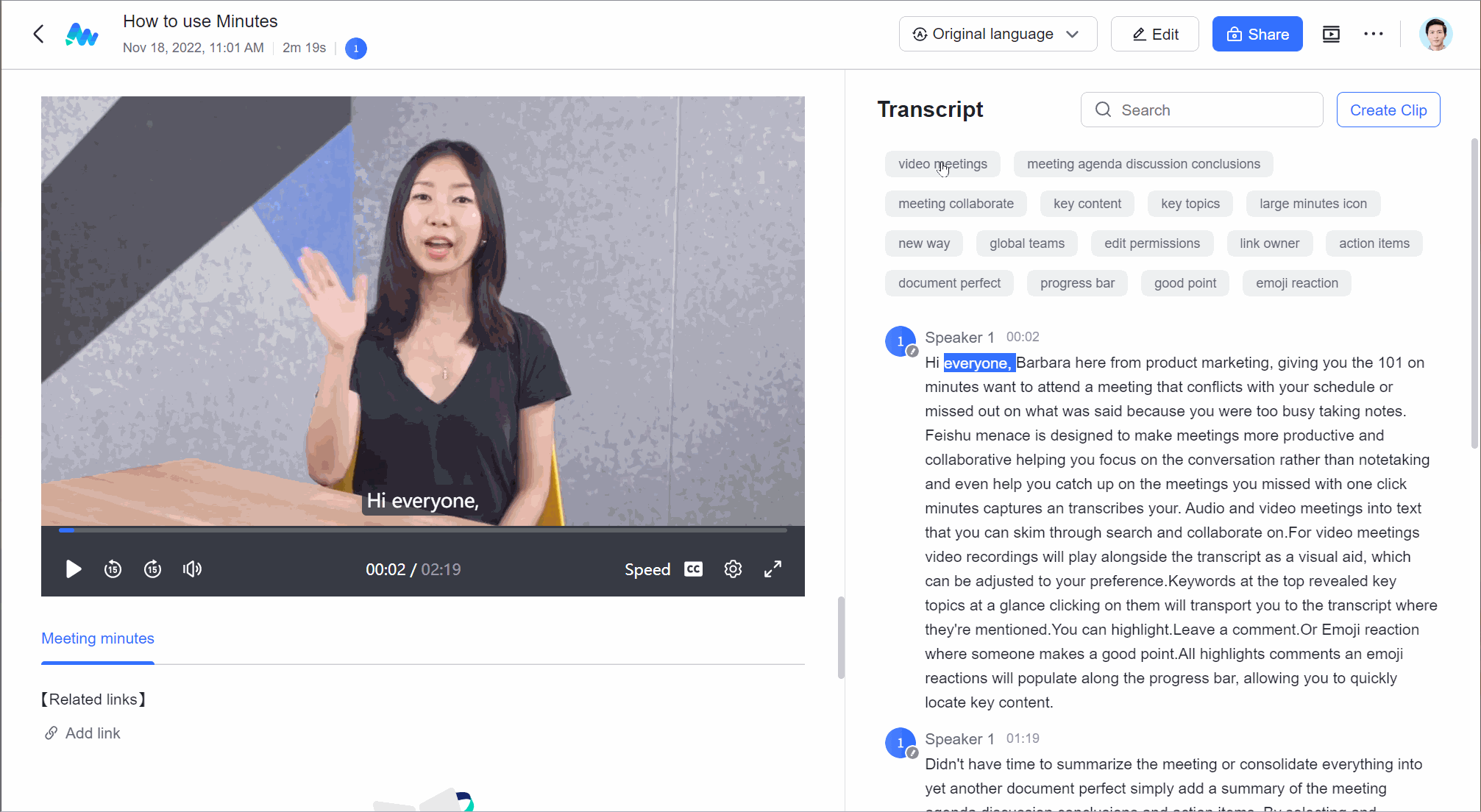Toggle the 'key topics' keyword highlight
The image size is (1481, 812).
[x=1190, y=204]
